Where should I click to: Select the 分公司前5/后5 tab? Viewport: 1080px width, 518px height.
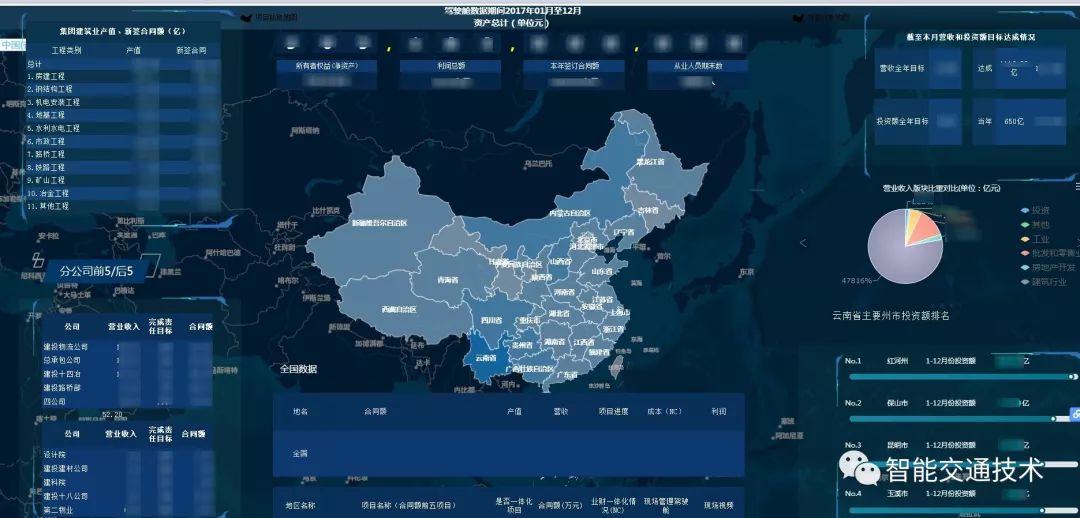pyautogui.click(x=96, y=271)
